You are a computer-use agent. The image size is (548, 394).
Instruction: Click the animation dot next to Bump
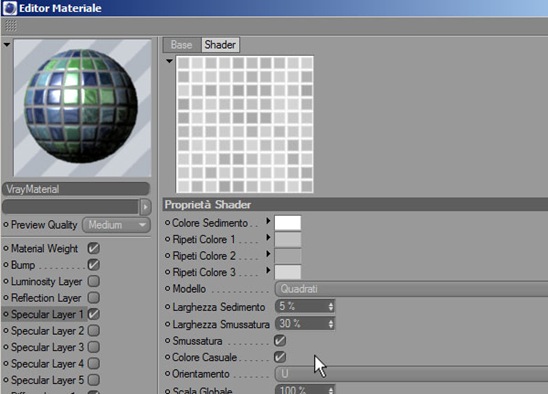(x=6, y=265)
